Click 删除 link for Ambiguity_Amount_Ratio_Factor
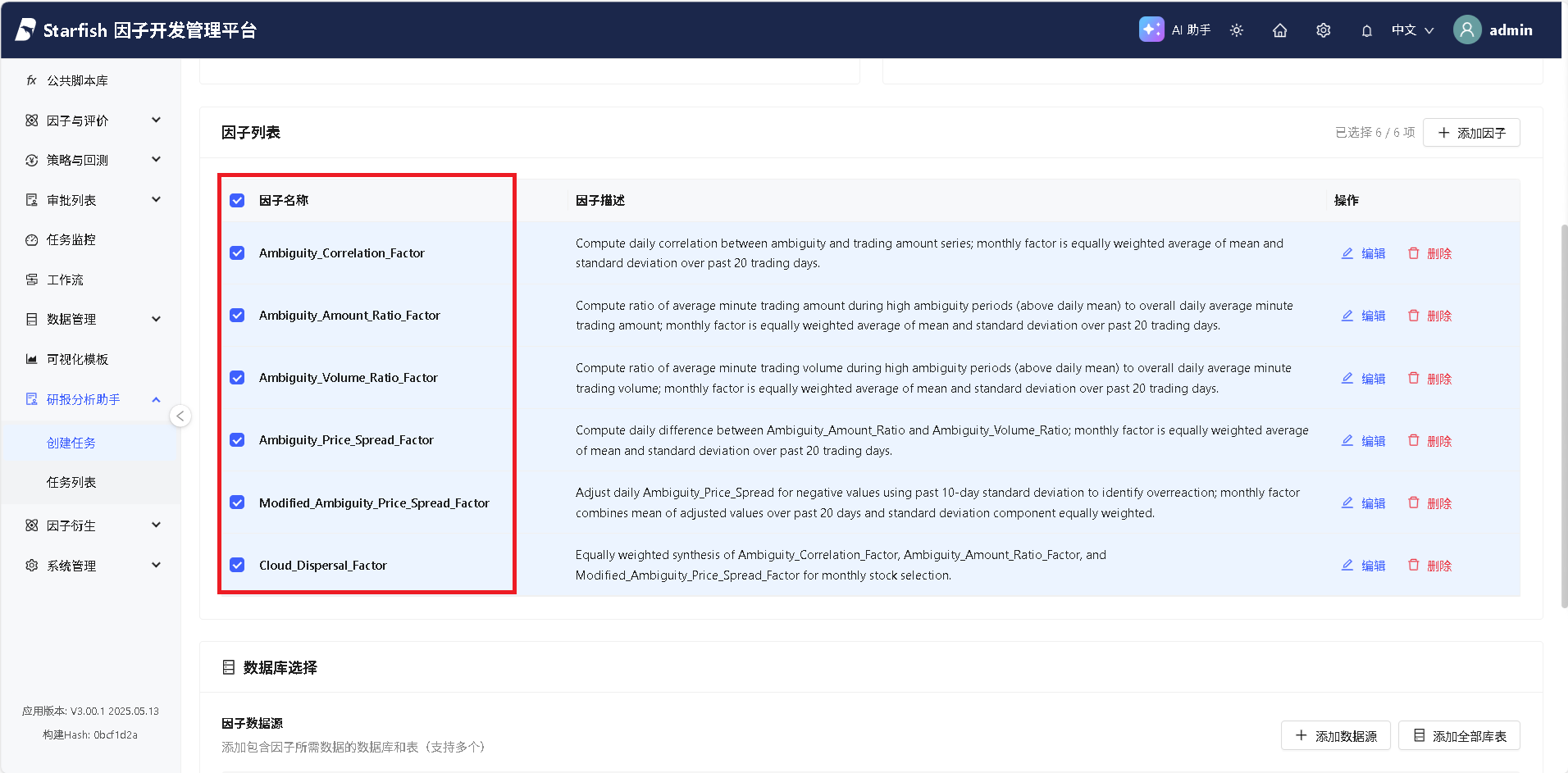This screenshot has width=1568, height=773. (1439, 316)
